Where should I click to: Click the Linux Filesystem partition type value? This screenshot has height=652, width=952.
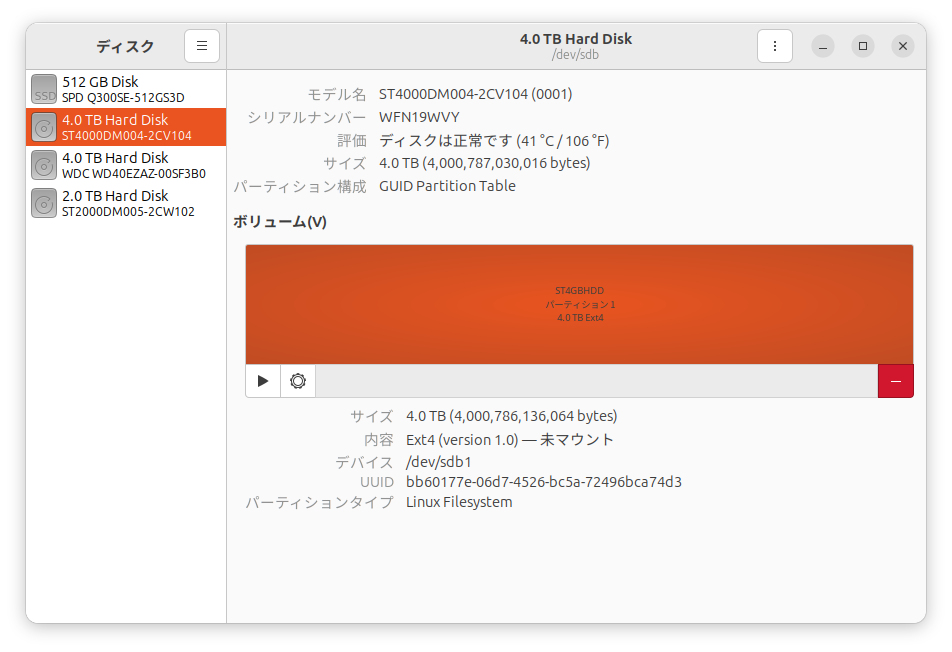pyautogui.click(x=459, y=502)
